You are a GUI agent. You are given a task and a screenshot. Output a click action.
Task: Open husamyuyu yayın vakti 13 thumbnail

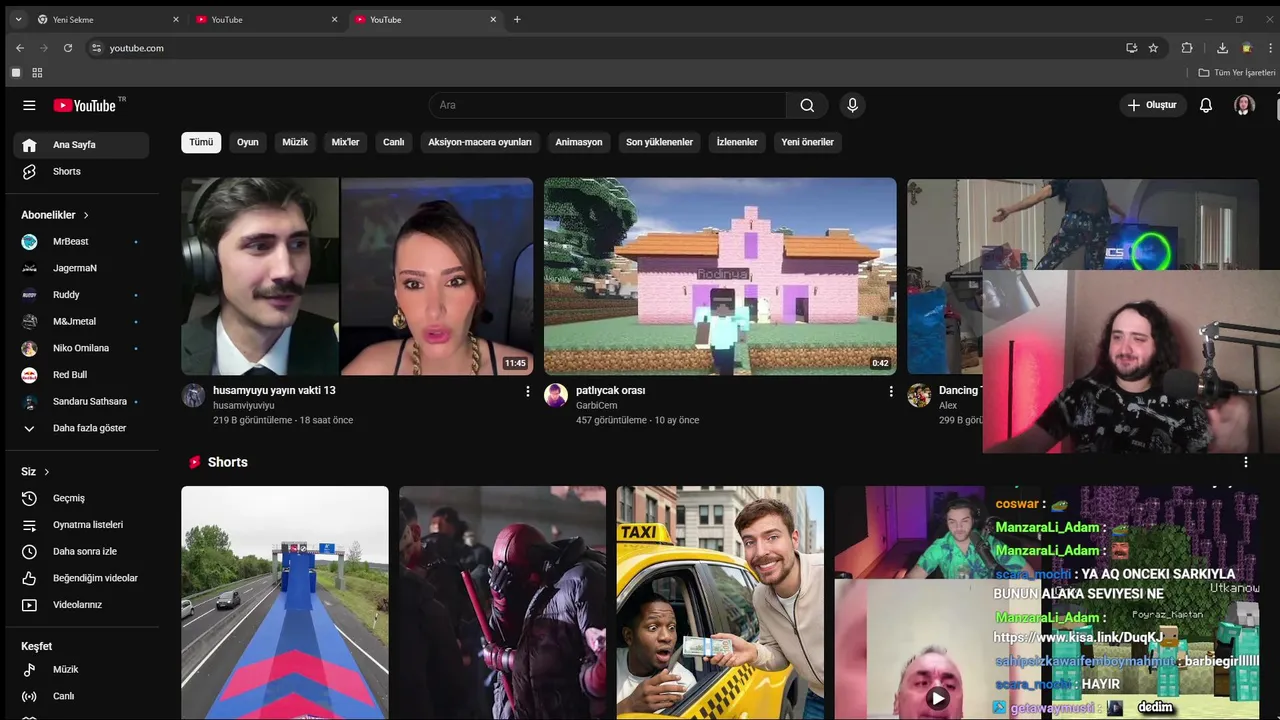point(357,277)
